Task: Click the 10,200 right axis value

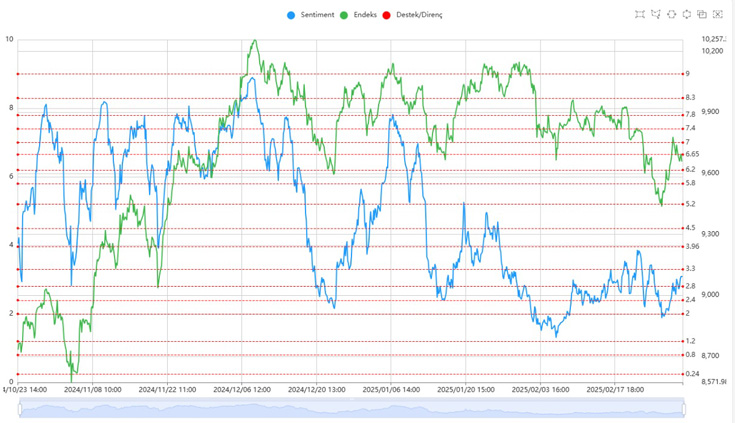Action: click(x=713, y=50)
